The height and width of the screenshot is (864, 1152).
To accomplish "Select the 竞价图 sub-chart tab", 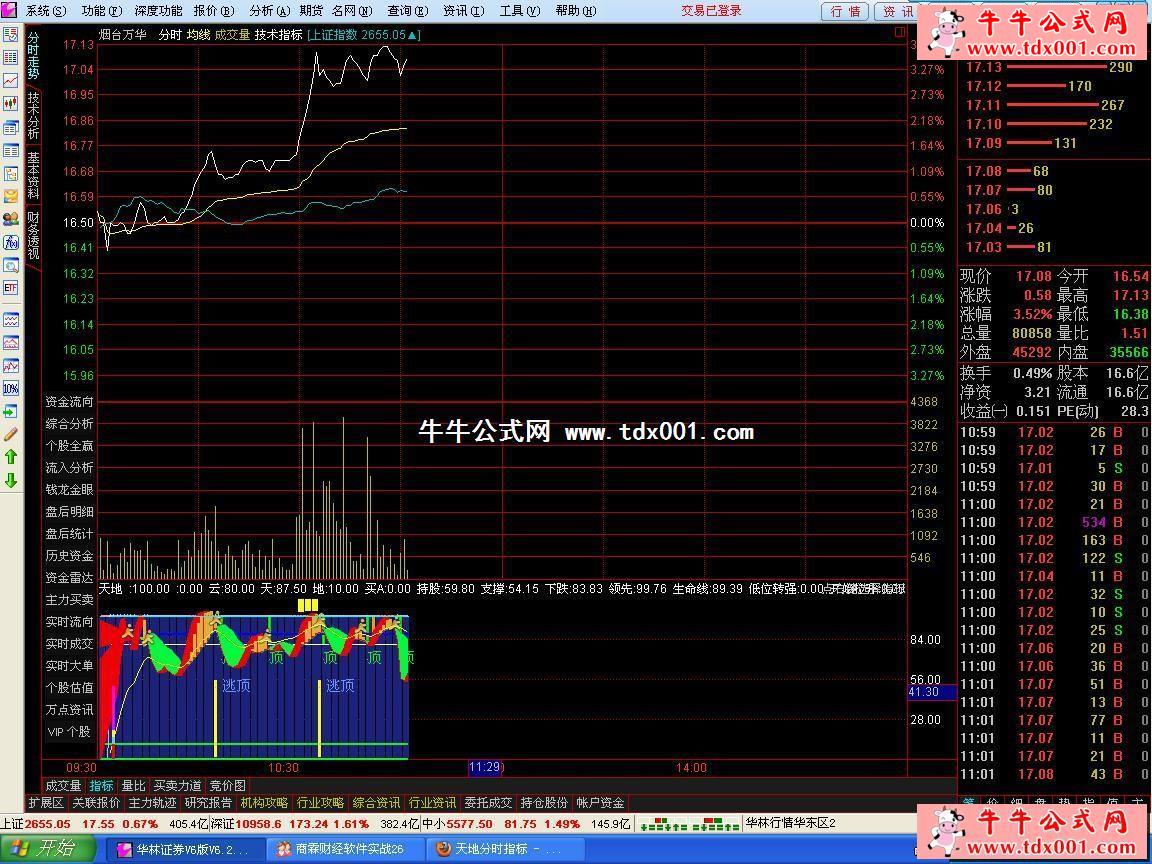I will tap(228, 786).
